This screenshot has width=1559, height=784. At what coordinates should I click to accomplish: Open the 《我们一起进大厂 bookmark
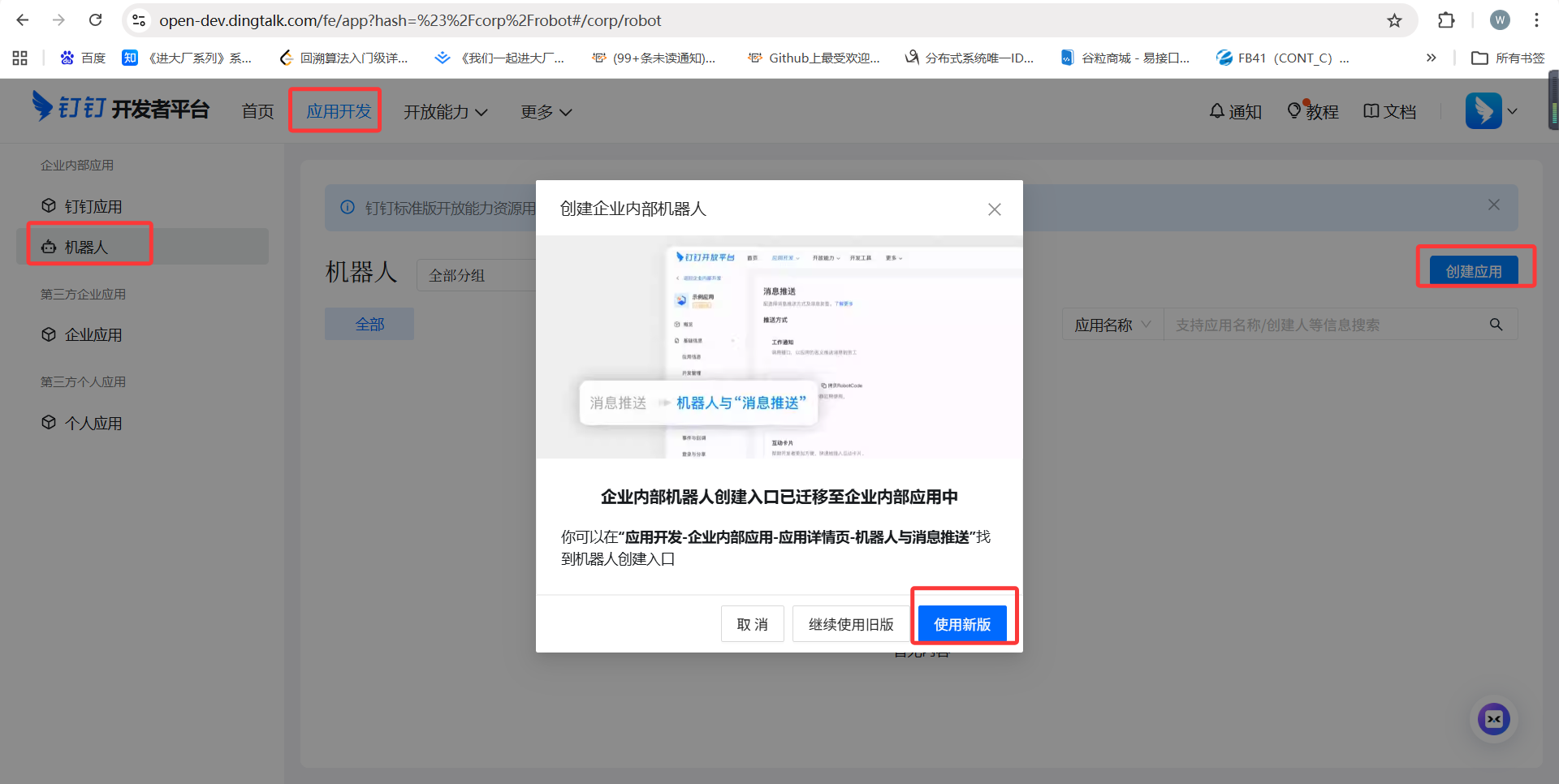click(499, 58)
